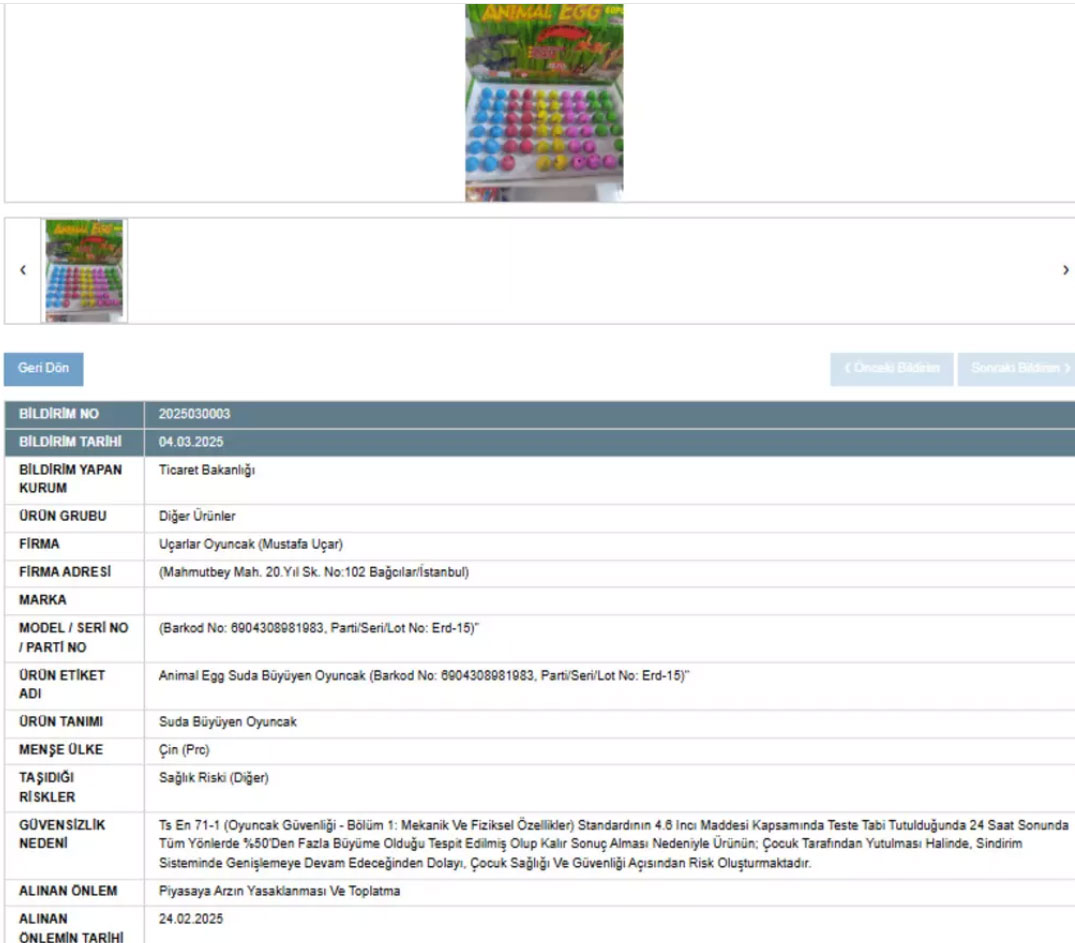Click the measure date 24.02.2025
Viewport: 1075px width, 943px height.
190,919
